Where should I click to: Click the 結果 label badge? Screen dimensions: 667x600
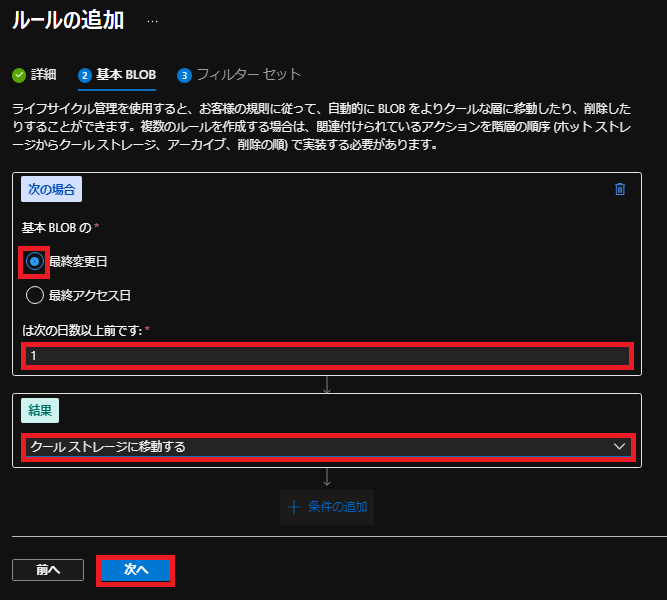(40, 410)
